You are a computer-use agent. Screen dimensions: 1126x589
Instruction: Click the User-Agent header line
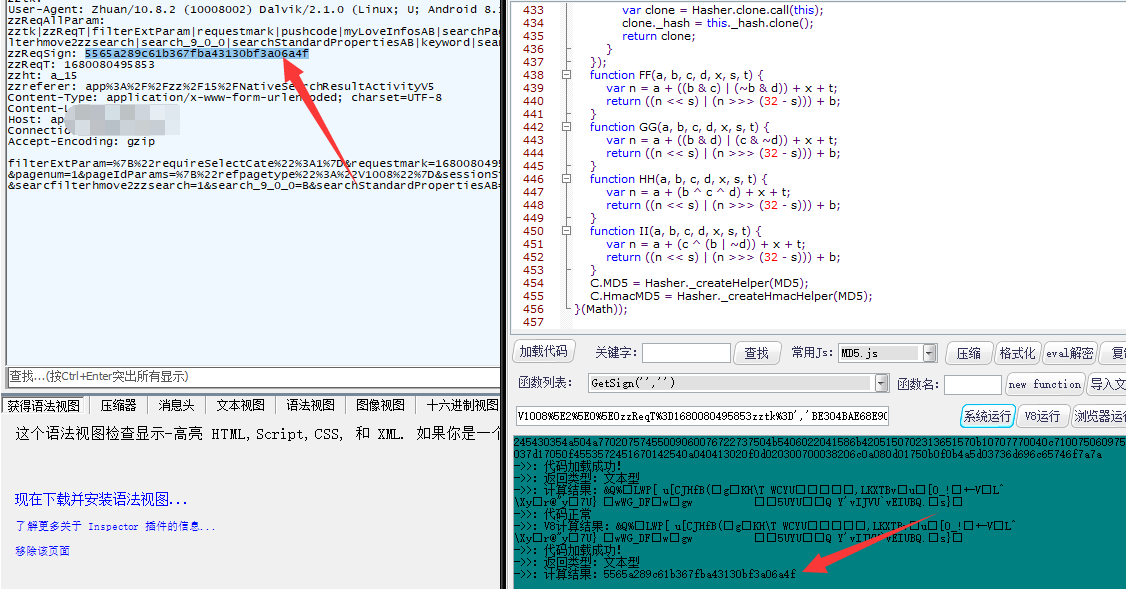pyautogui.click(x=253, y=10)
